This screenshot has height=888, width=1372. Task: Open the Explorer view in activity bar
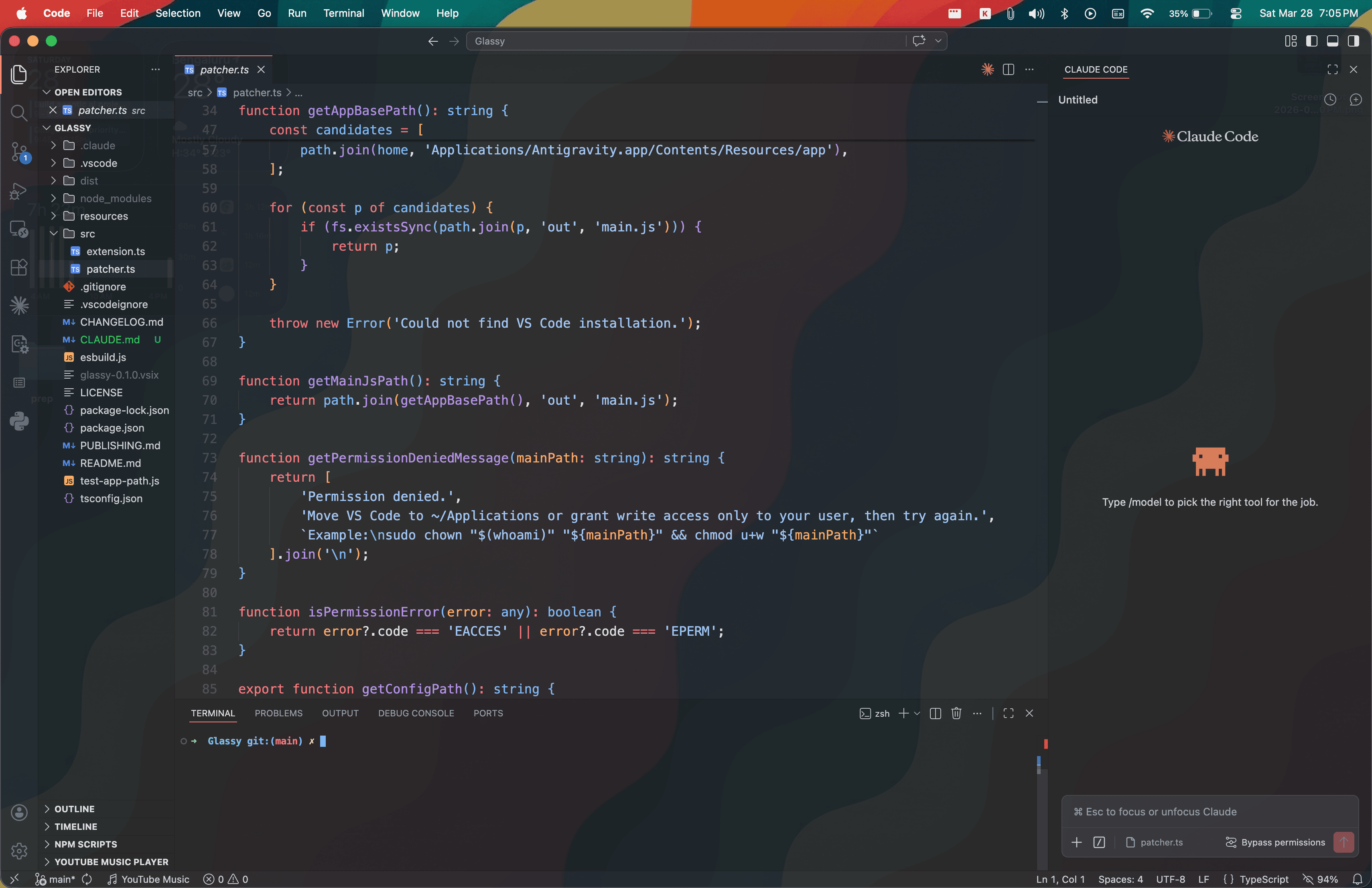(x=19, y=74)
